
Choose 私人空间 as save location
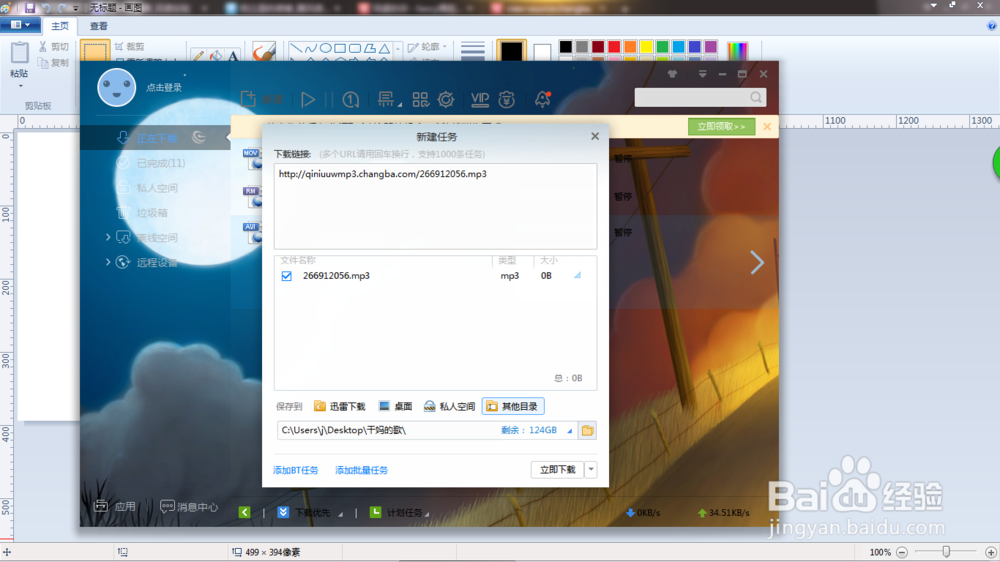450,406
